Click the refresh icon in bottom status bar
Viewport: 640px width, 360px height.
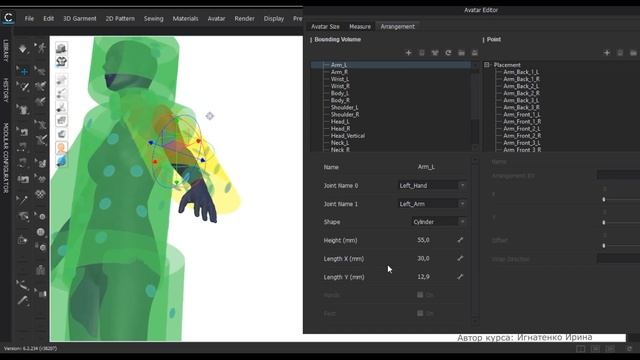pos(629,349)
